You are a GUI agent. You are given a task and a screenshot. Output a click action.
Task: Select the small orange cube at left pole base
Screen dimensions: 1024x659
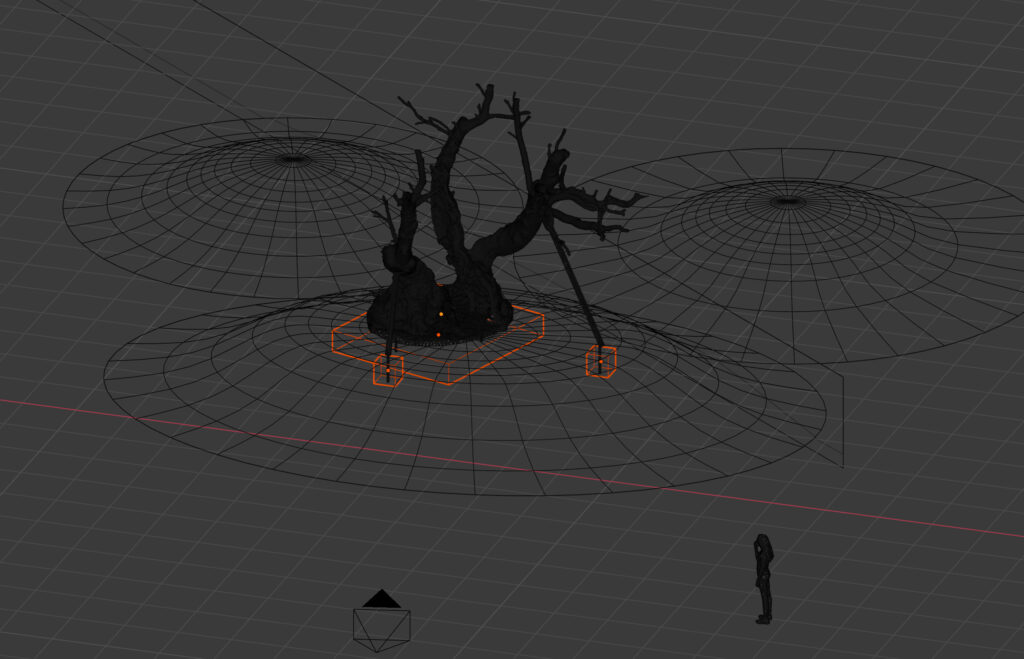point(388,370)
